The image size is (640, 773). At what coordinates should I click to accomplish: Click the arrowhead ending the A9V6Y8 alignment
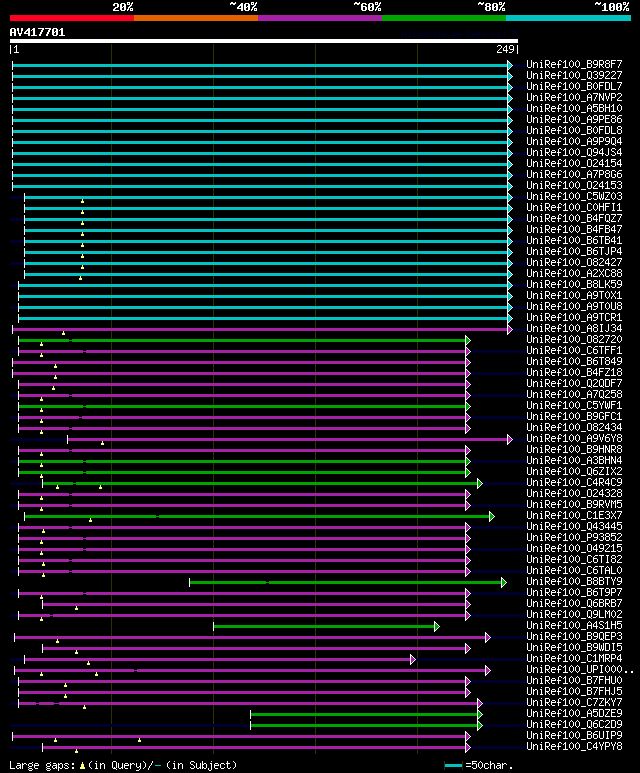(510, 439)
